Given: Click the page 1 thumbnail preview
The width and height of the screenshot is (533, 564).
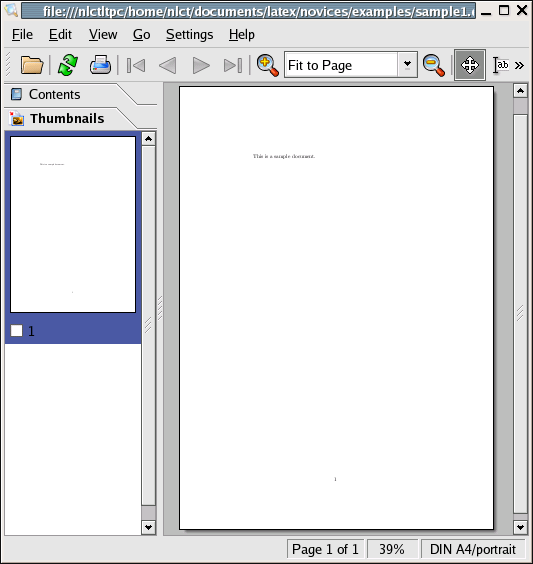Looking at the screenshot, I should [x=73, y=224].
